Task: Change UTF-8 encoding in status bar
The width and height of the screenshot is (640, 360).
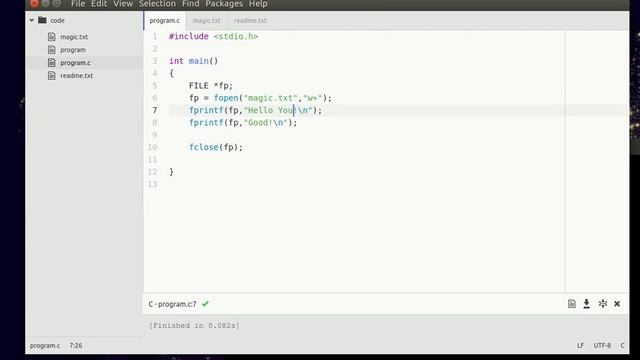Action: coord(602,346)
